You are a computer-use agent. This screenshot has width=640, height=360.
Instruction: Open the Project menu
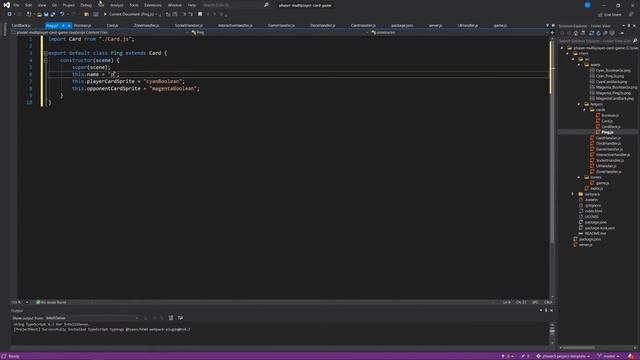click(x=69, y=5)
